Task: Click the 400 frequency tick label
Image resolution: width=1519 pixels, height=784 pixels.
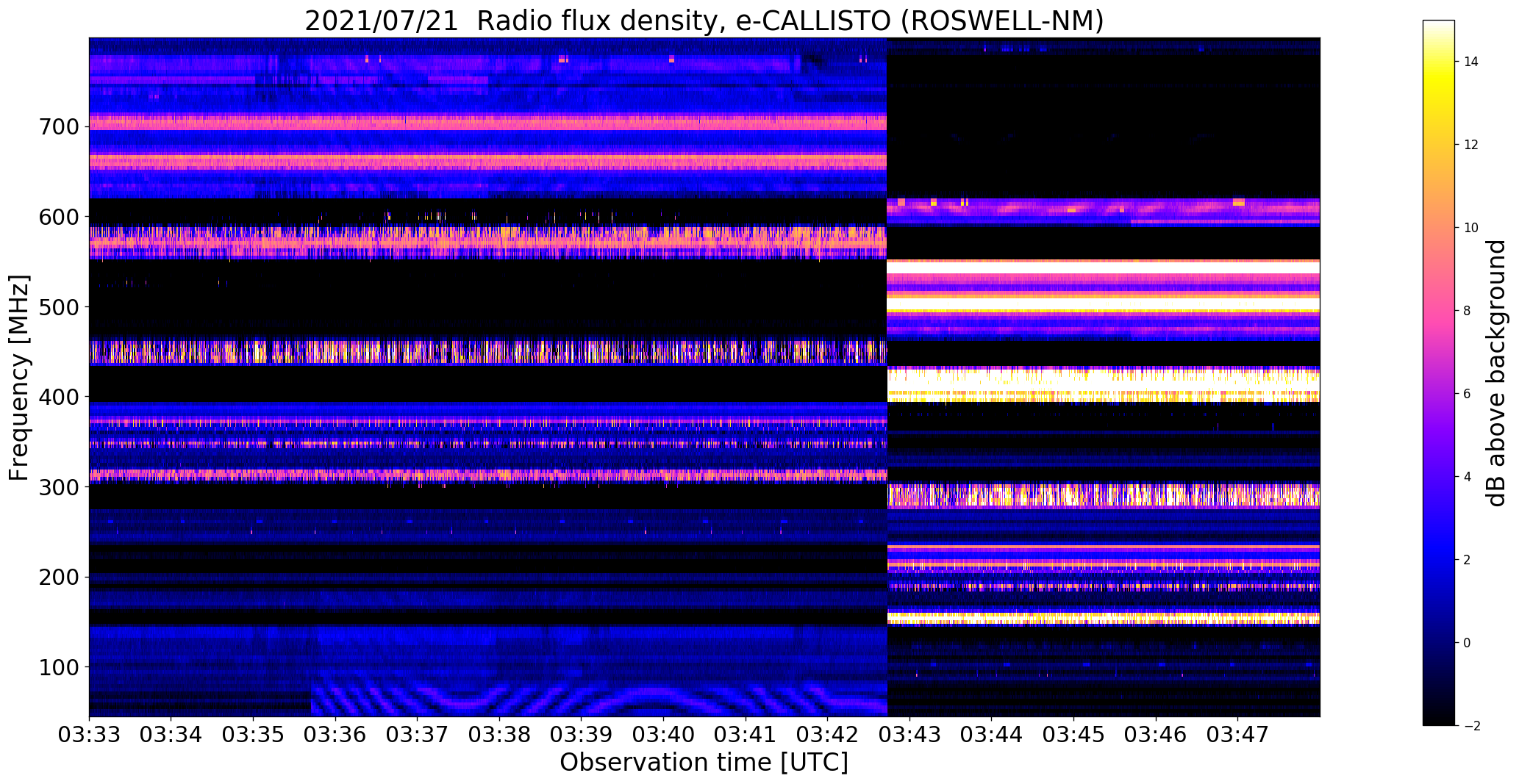Action: tap(57, 398)
